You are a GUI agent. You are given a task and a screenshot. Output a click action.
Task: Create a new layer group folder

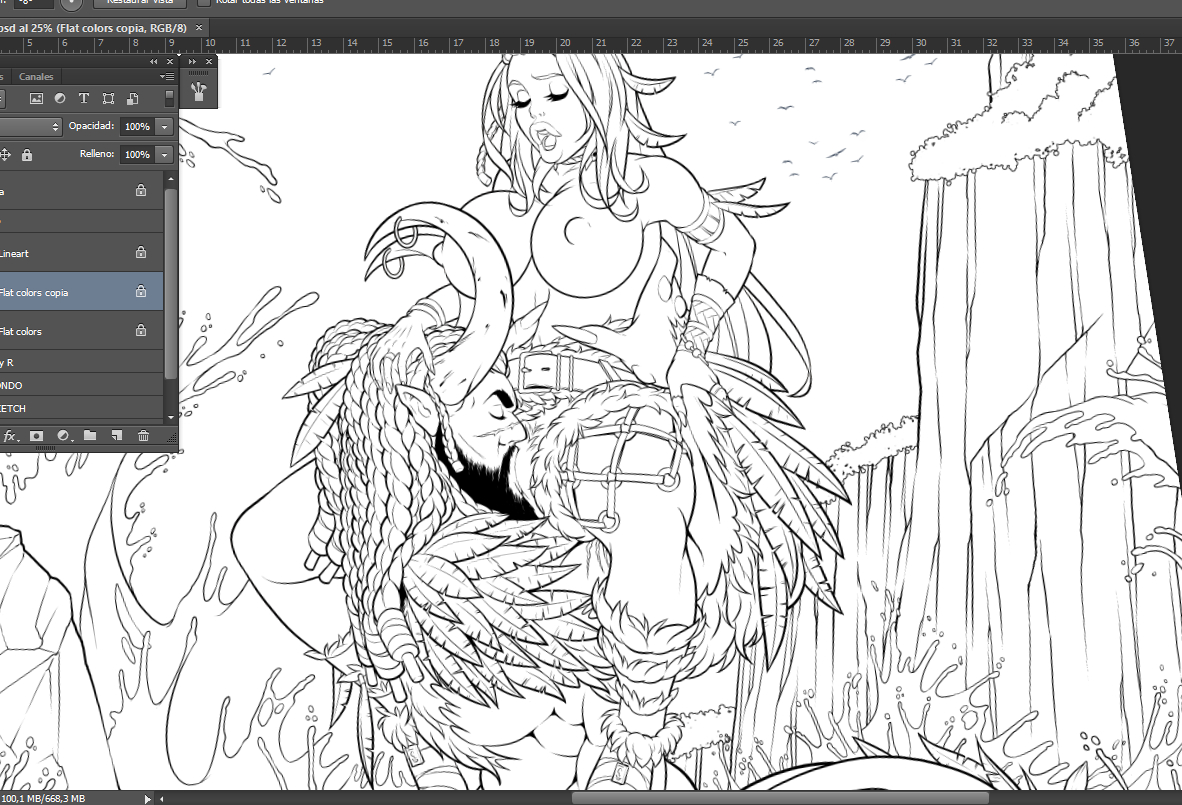(90, 436)
